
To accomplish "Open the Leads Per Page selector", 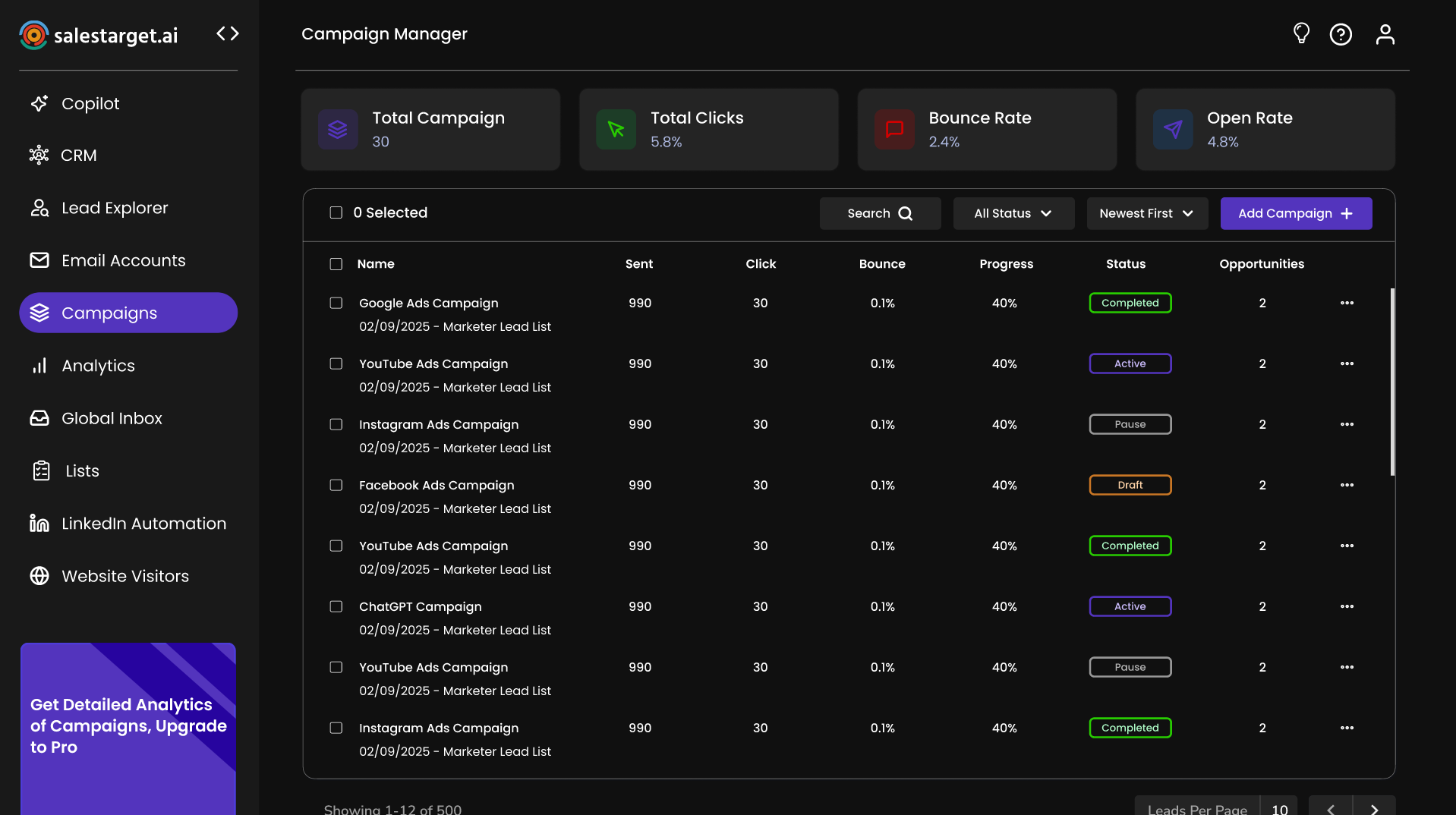I will tap(1279, 809).
